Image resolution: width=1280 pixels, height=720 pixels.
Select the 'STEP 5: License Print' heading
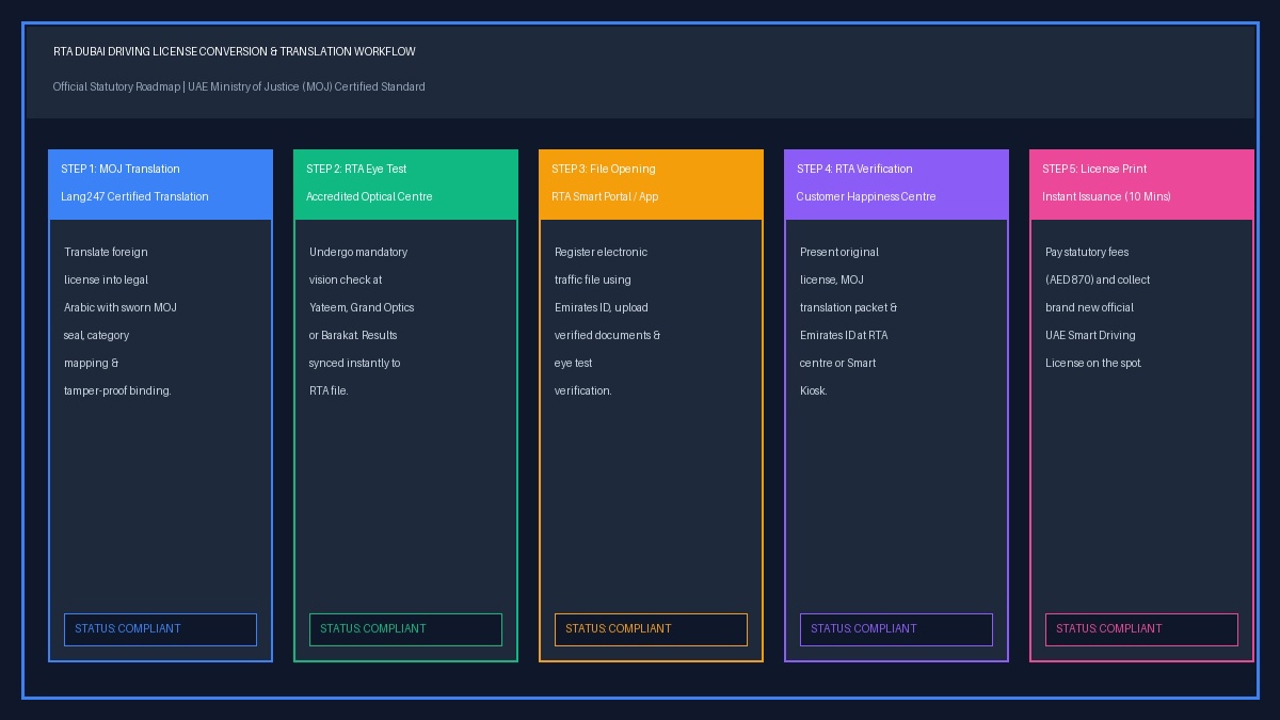point(1094,169)
